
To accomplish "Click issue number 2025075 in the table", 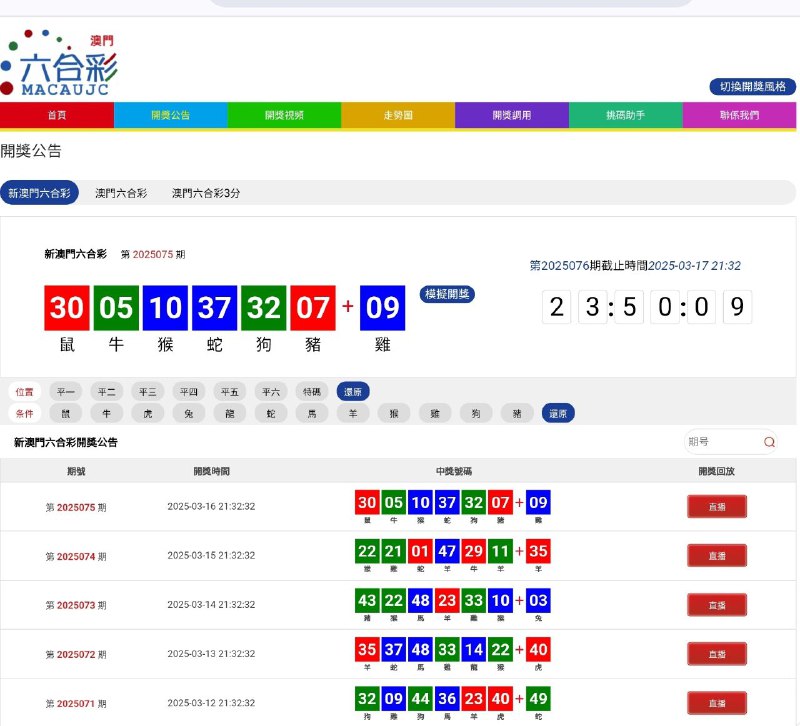I will 76,507.
